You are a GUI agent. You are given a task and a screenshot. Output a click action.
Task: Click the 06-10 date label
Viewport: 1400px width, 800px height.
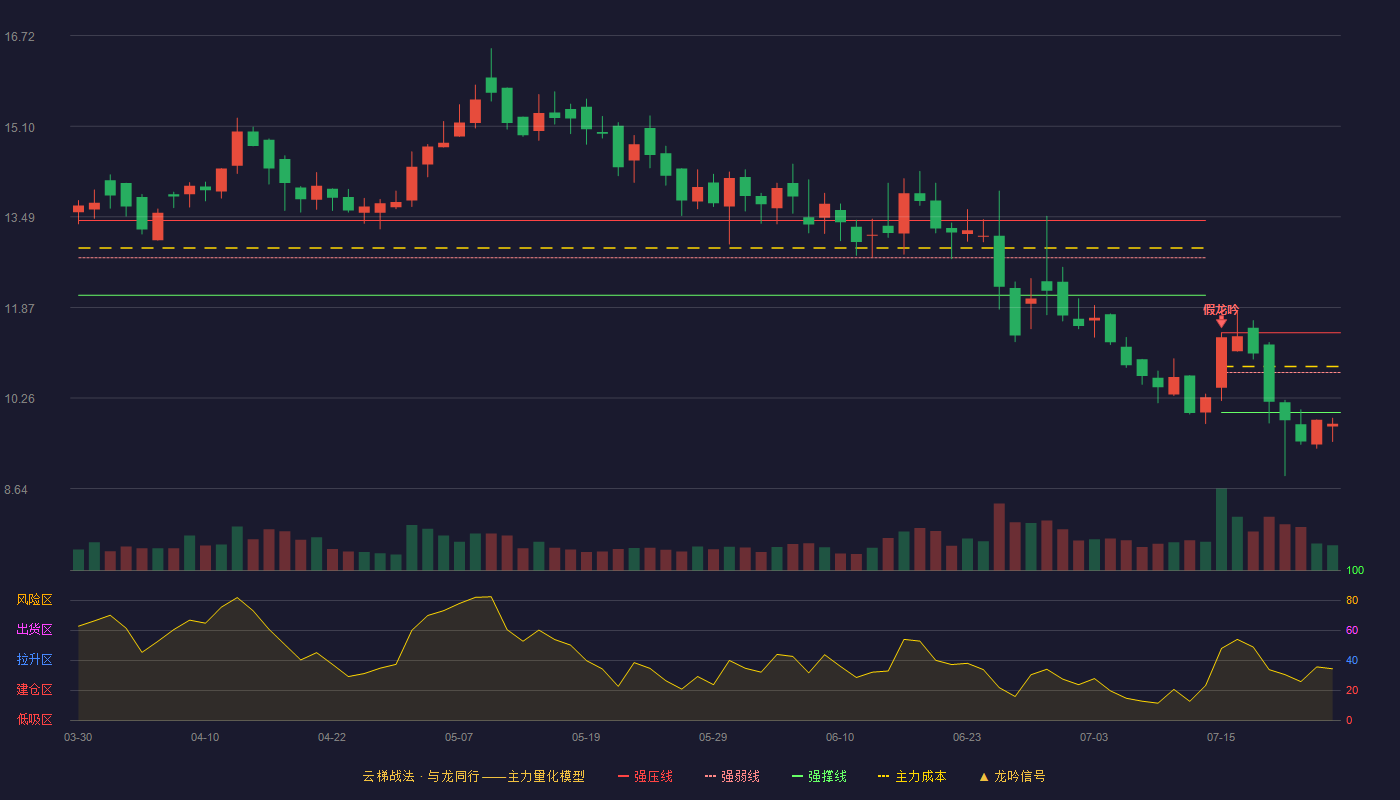click(840, 737)
